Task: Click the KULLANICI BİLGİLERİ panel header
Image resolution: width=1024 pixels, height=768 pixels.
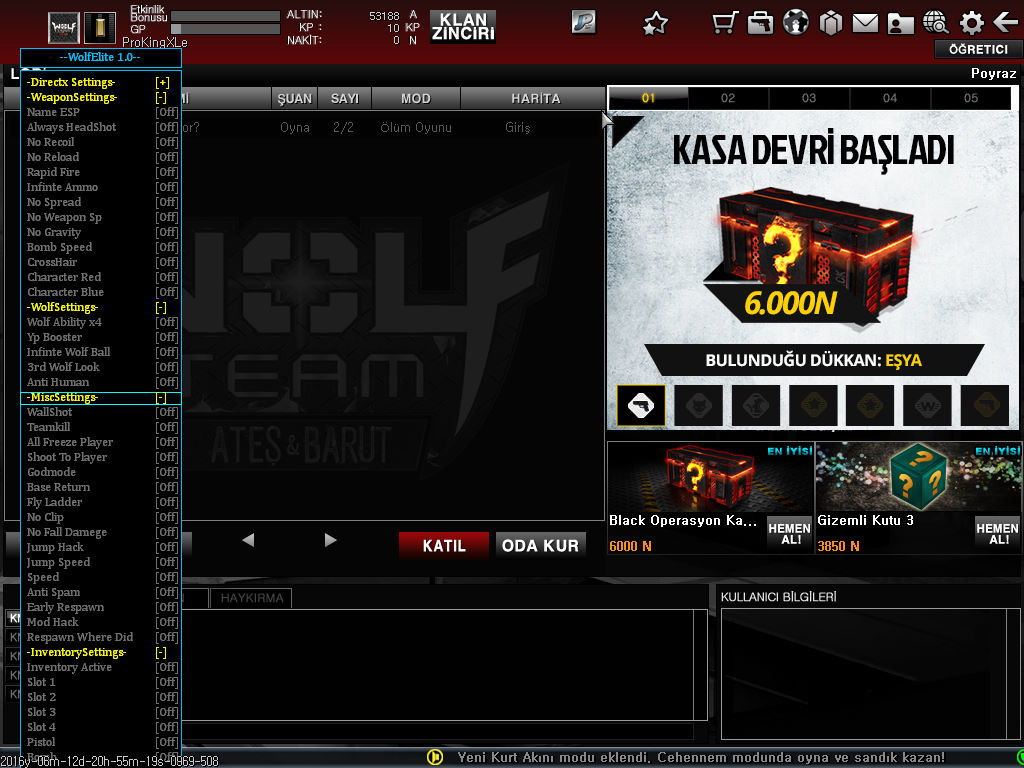Action: pos(778,597)
